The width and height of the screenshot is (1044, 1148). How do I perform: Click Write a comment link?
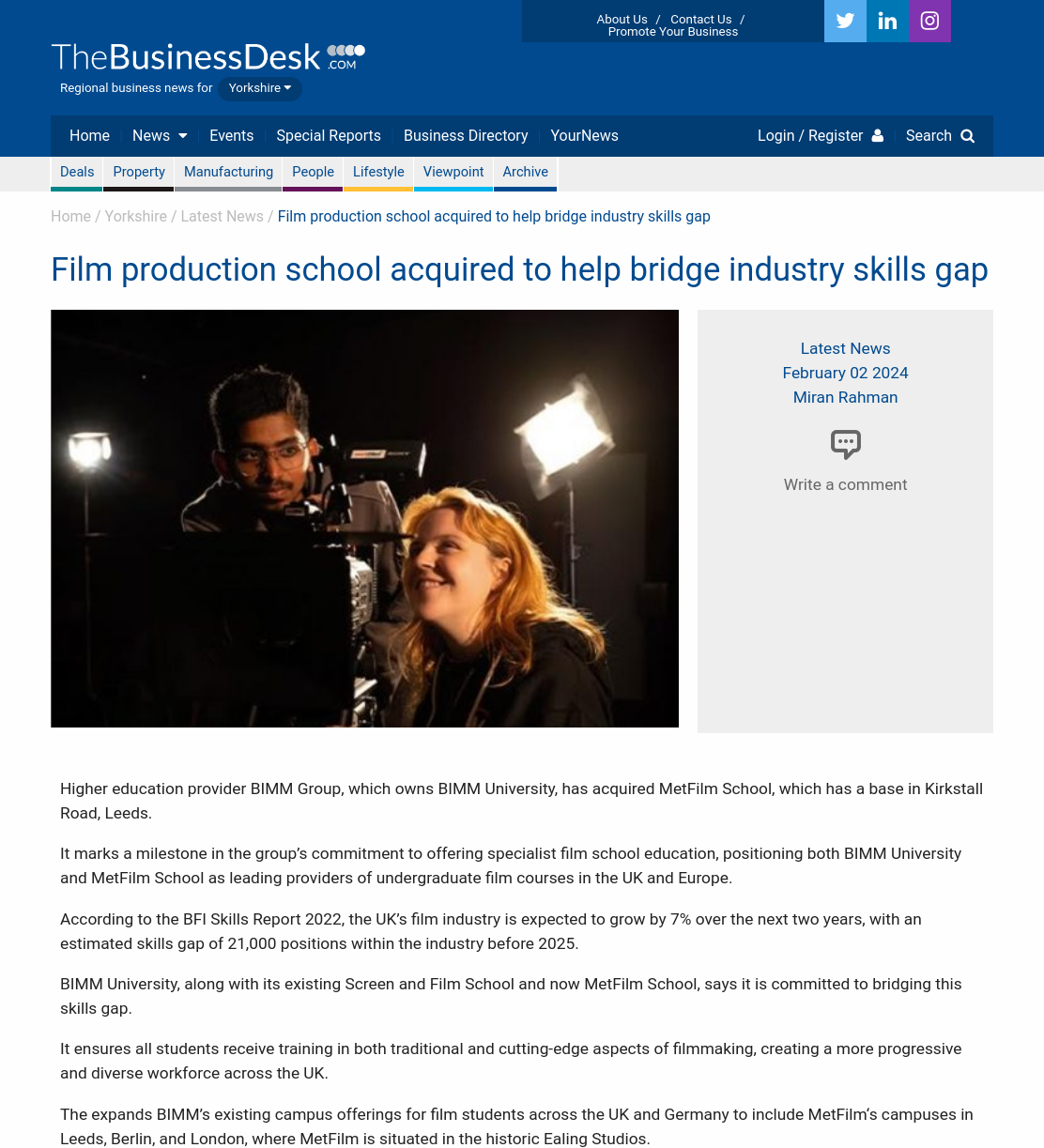845,485
